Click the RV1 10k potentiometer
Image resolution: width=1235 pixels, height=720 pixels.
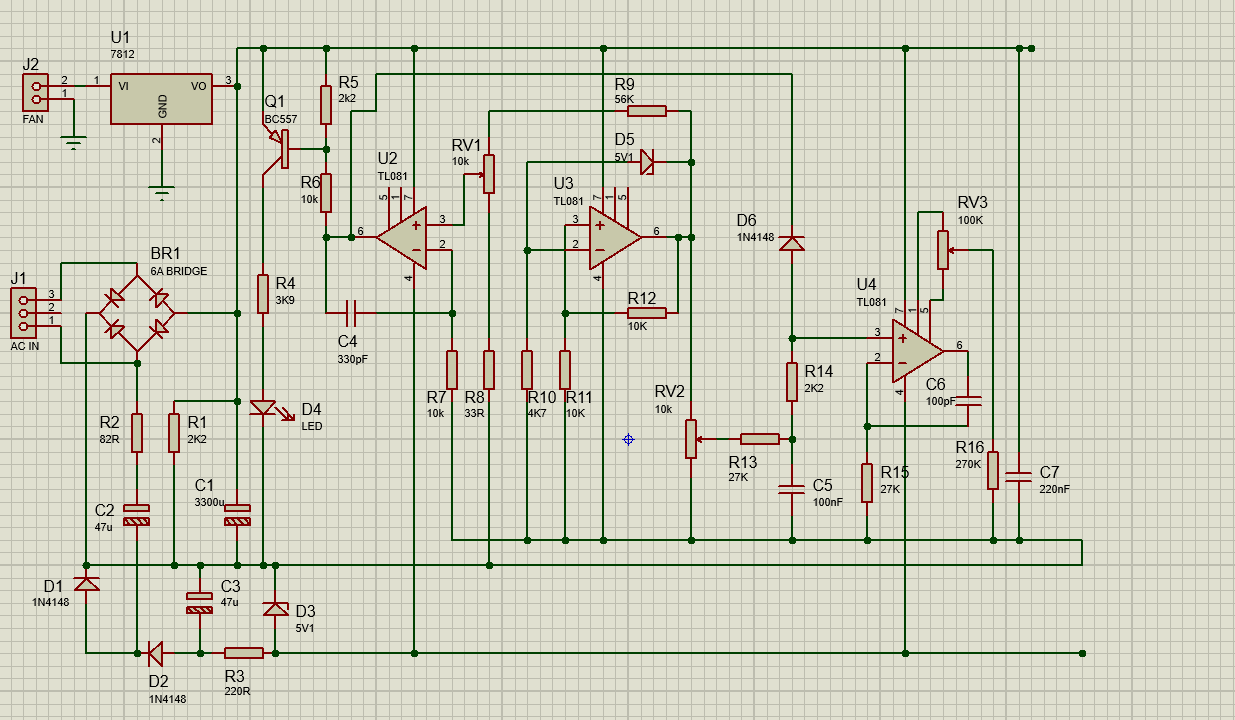coord(489,173)
